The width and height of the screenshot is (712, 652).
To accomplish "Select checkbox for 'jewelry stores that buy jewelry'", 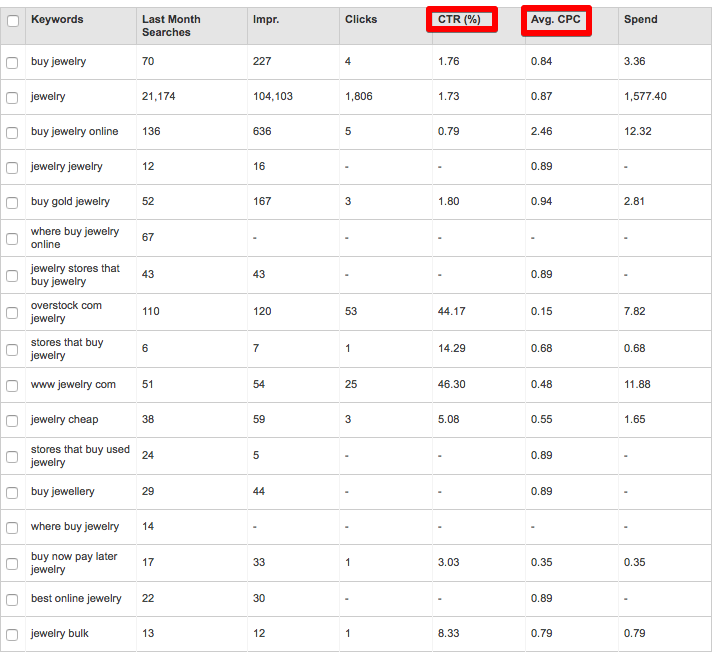I will 12,276.
